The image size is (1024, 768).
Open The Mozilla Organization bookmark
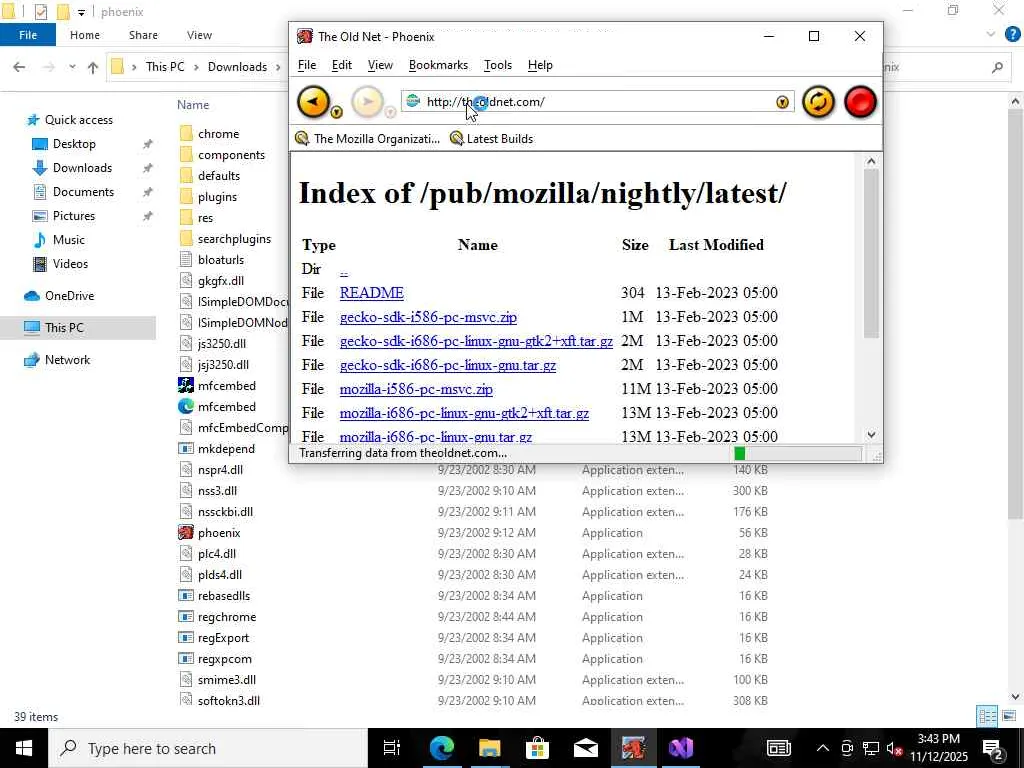pos(368,138)
